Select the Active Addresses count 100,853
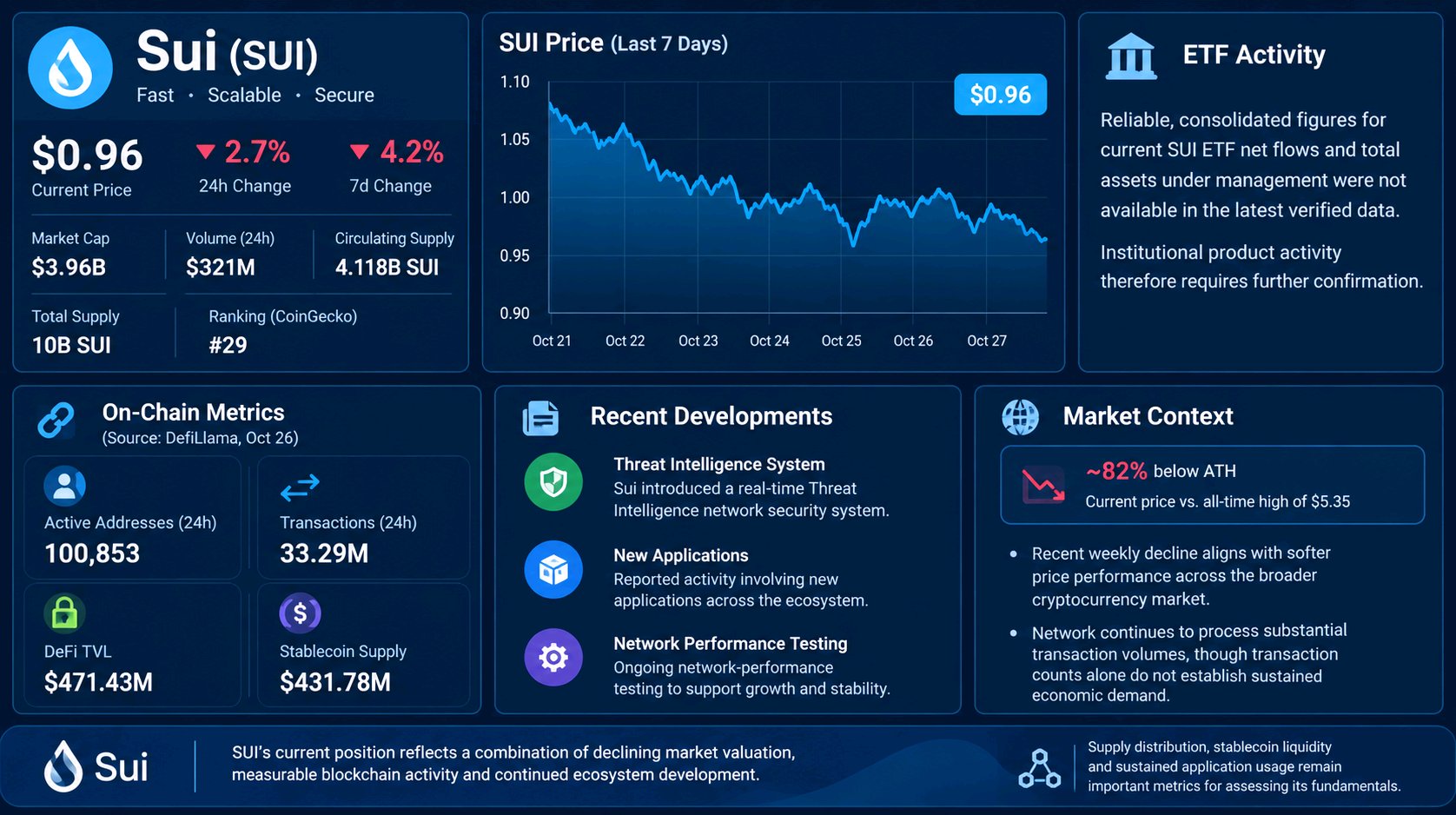 click(x=92, y=553)
